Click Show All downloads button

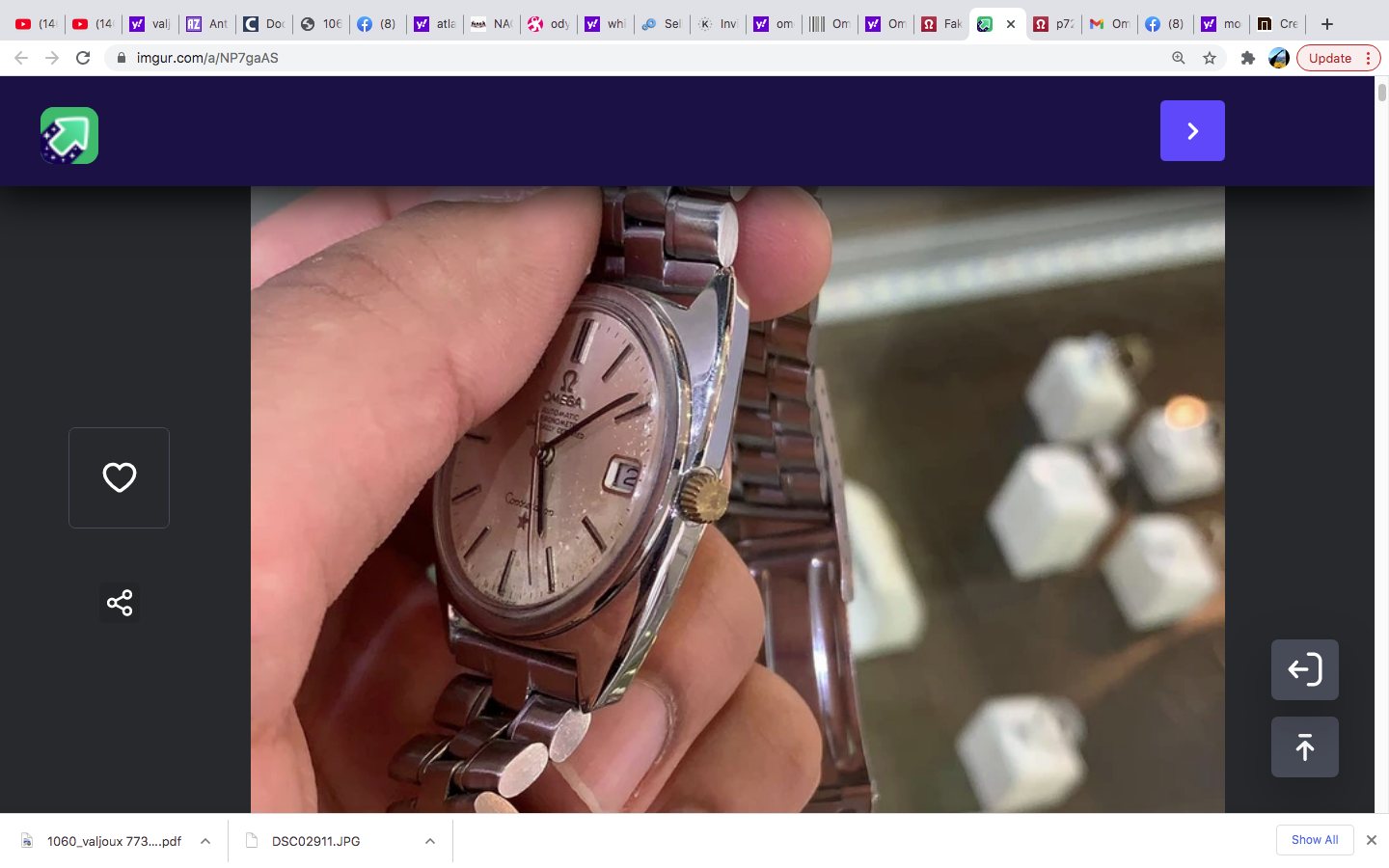(x=1314, y=840)
